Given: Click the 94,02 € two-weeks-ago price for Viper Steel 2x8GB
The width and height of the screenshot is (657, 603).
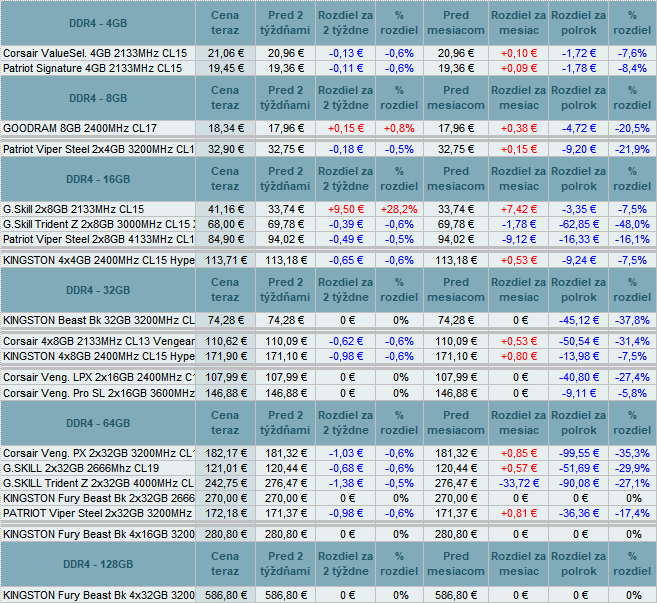Looking at the screenshot, I should (285, 240).
